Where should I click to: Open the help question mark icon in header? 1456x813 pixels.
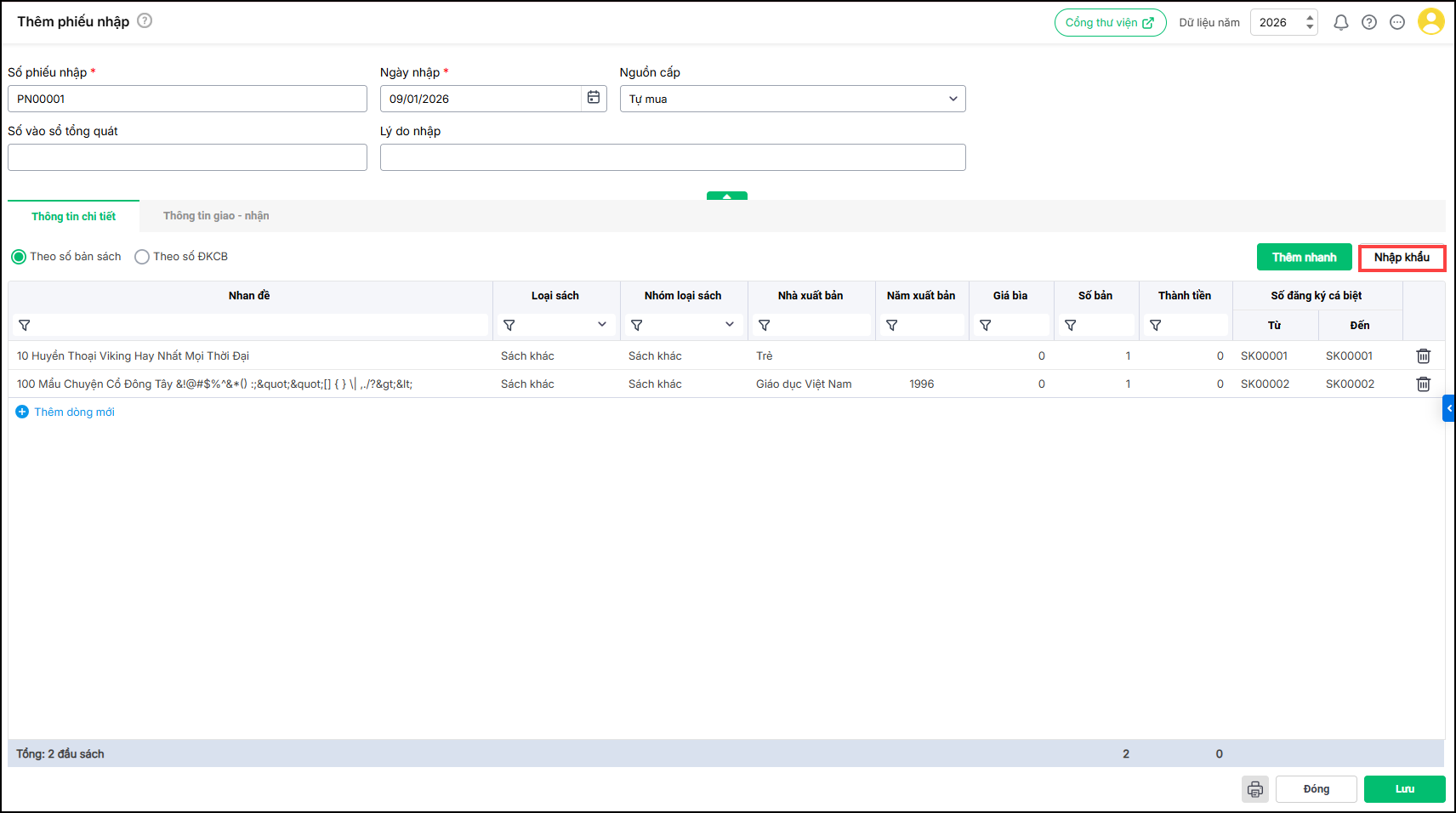(1368, 23)
